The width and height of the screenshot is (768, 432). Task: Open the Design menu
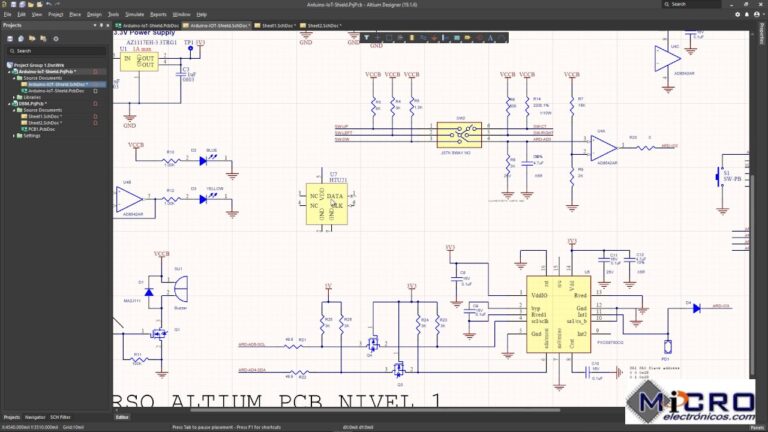pyautogui.click(x=94, y=15)
